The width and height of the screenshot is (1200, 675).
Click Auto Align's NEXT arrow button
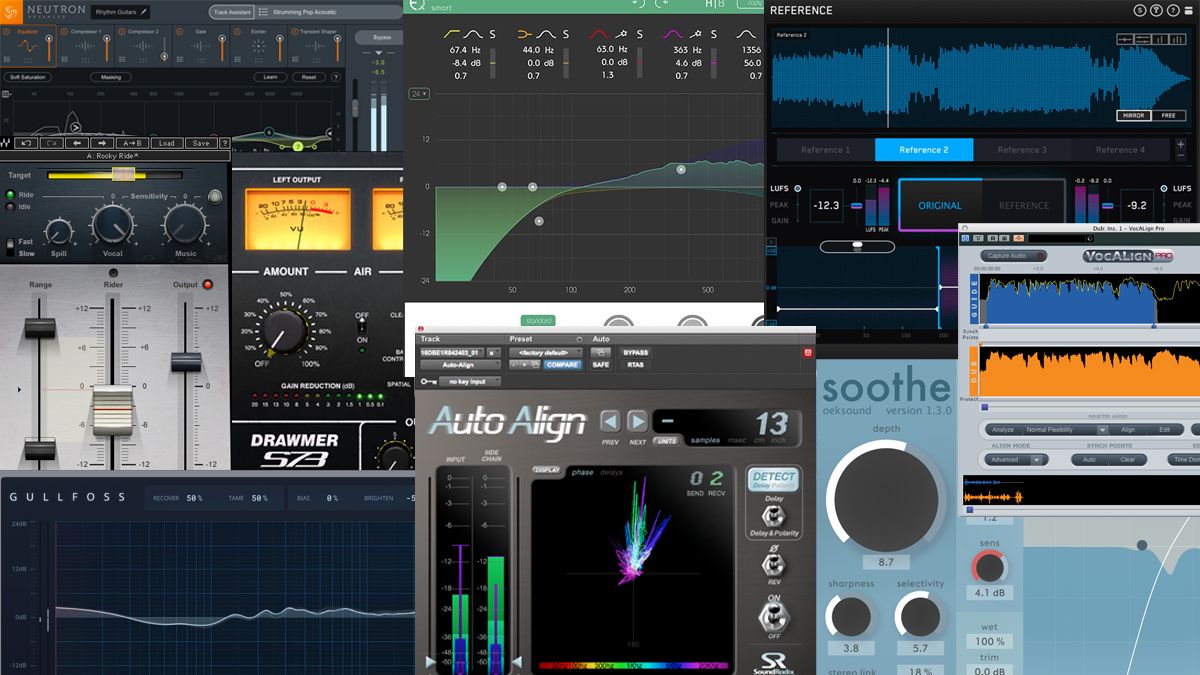coord(638,421)
